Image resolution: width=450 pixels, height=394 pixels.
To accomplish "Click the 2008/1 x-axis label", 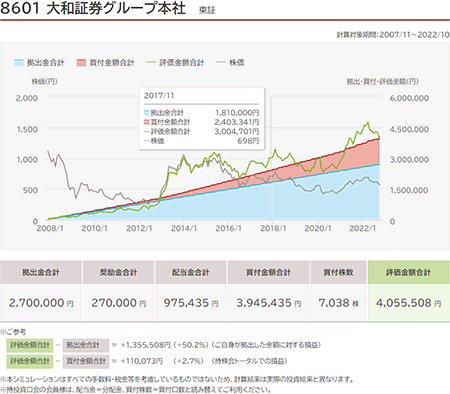I will (x=50, y=228).
